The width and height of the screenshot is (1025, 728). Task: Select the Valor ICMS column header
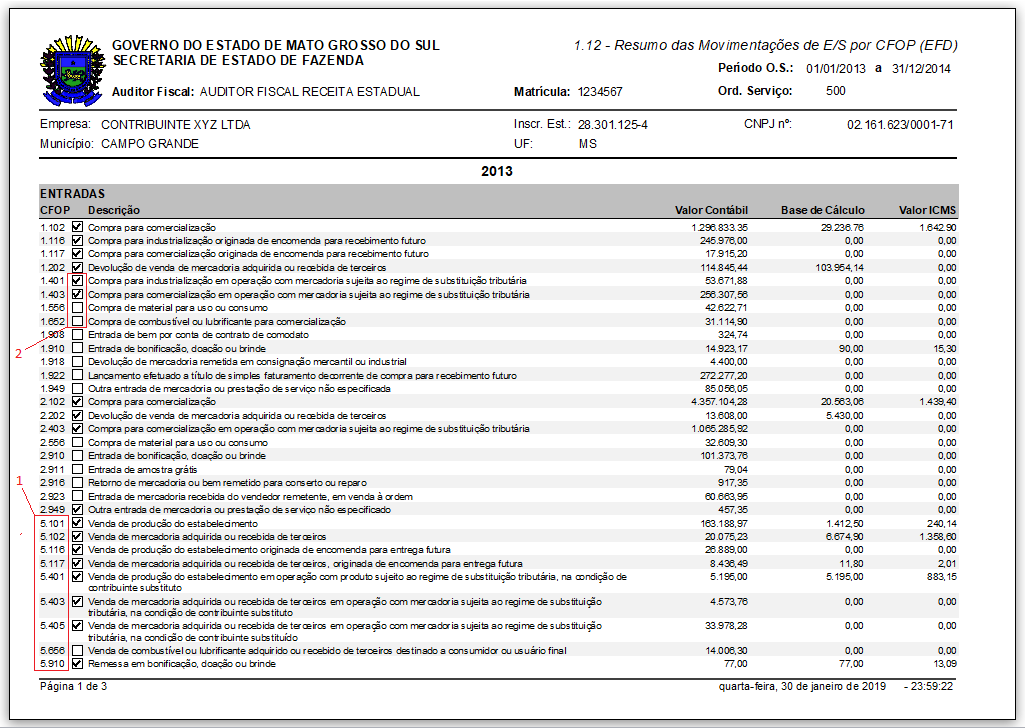coord(927,210)
